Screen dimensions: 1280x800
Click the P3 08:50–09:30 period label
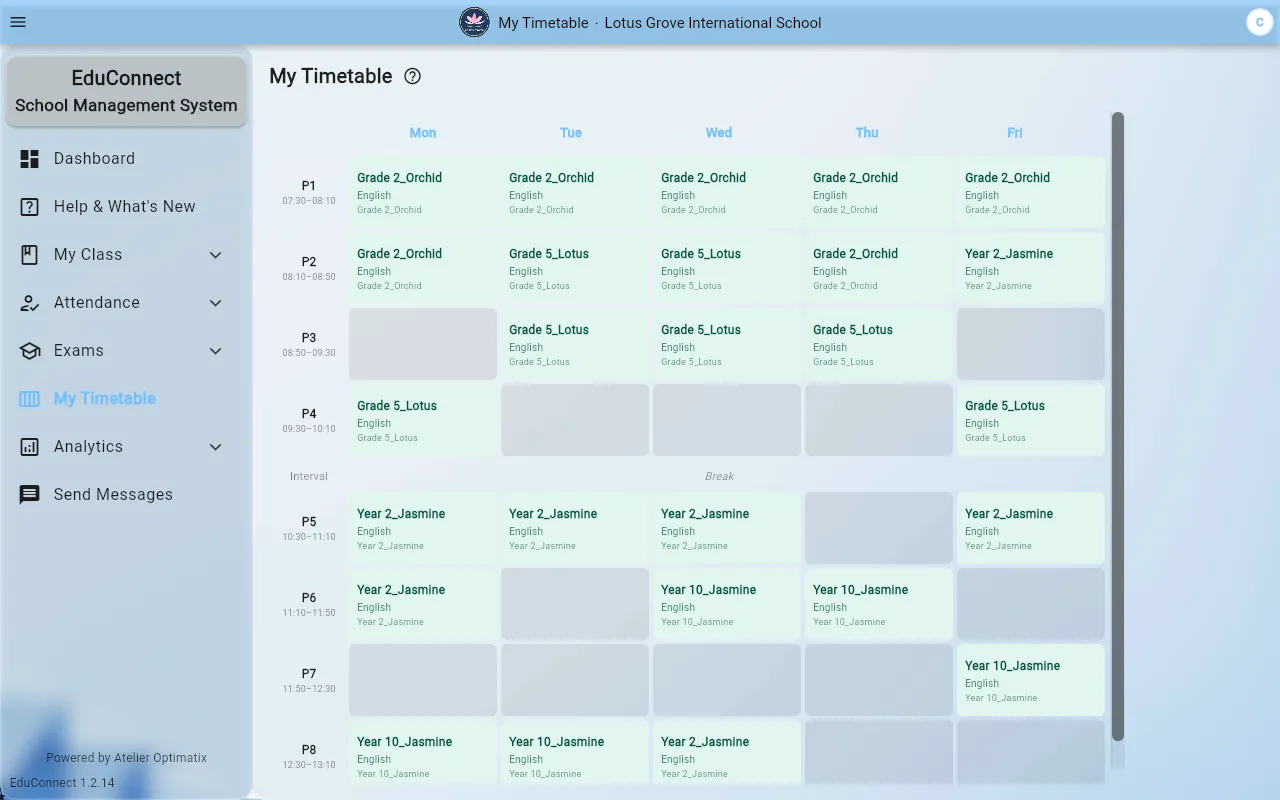309,344
